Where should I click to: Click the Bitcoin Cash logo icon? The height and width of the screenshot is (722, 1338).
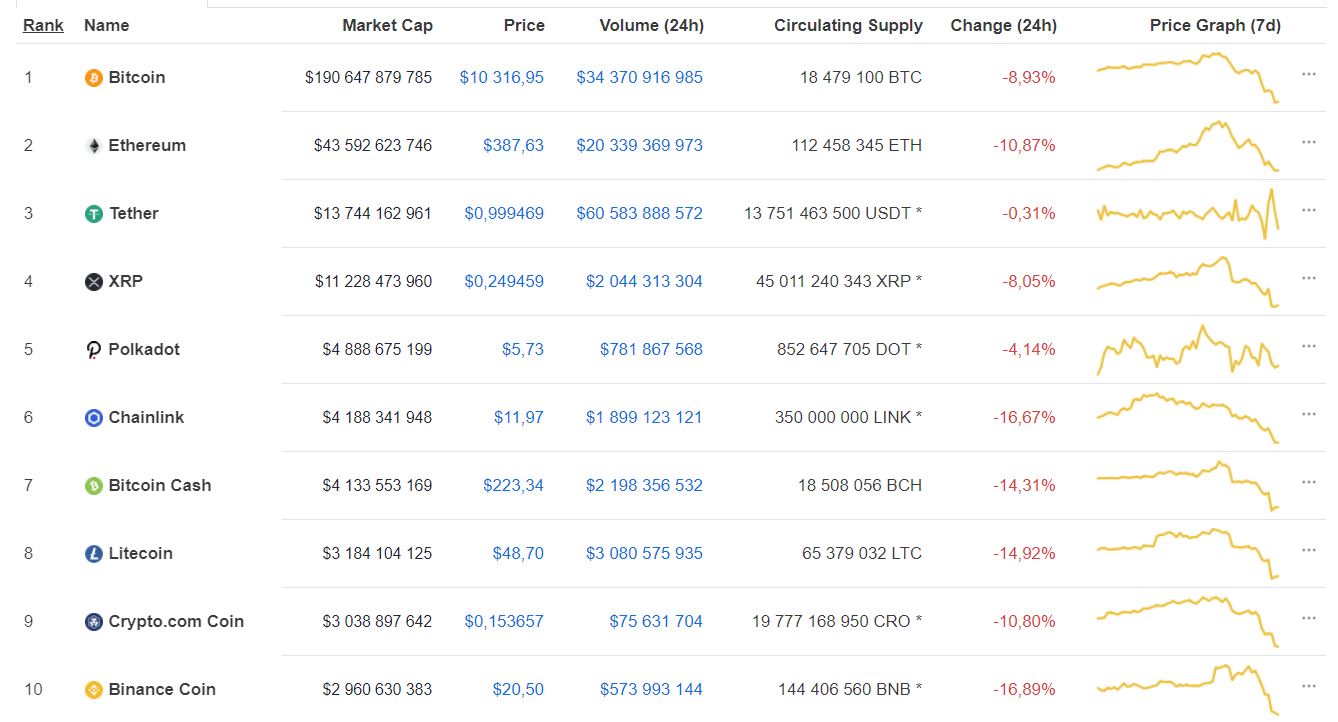point(94,486)
